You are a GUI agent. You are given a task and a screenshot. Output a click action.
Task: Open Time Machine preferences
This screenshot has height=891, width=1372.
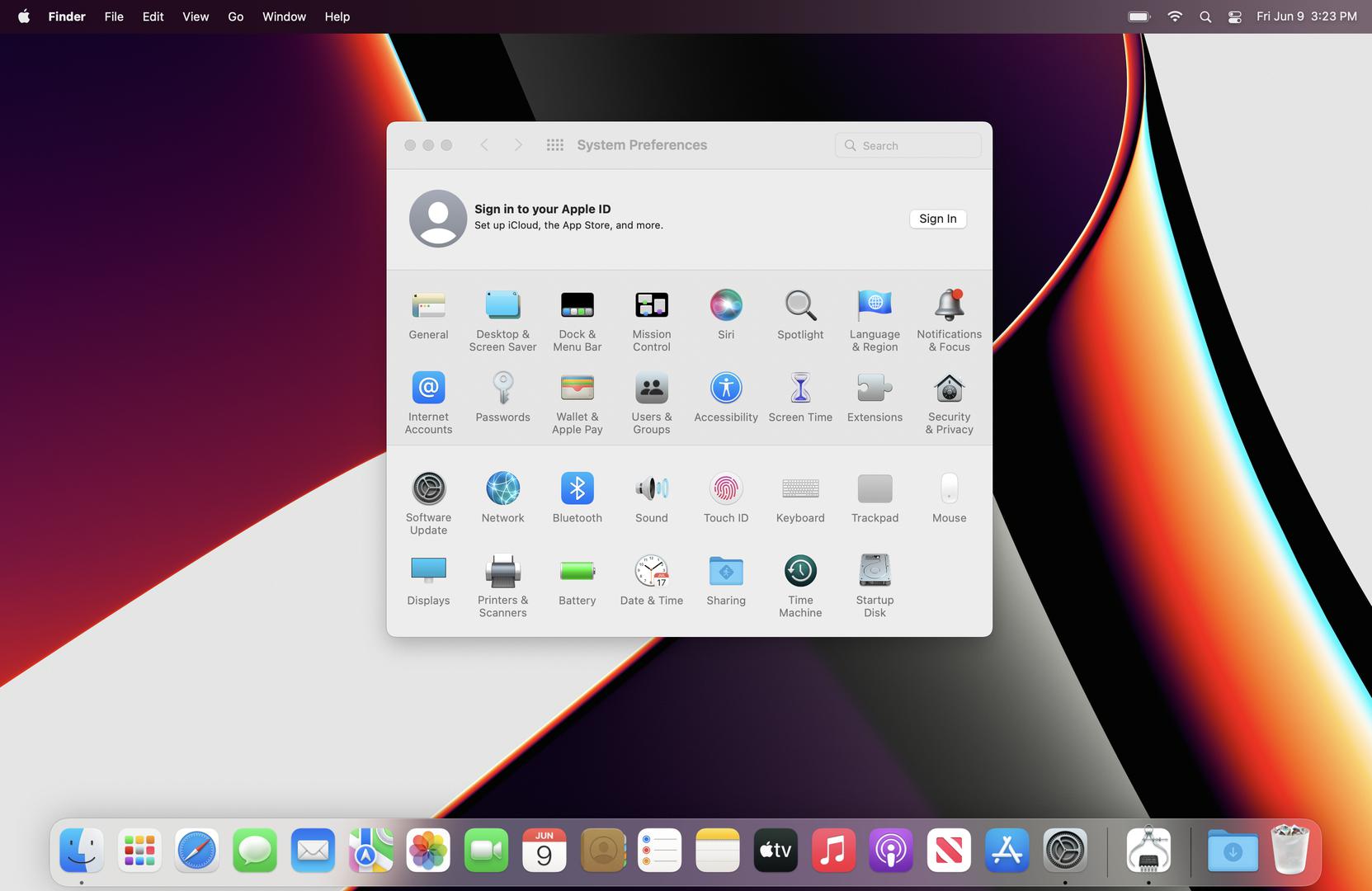coord(800,587)
